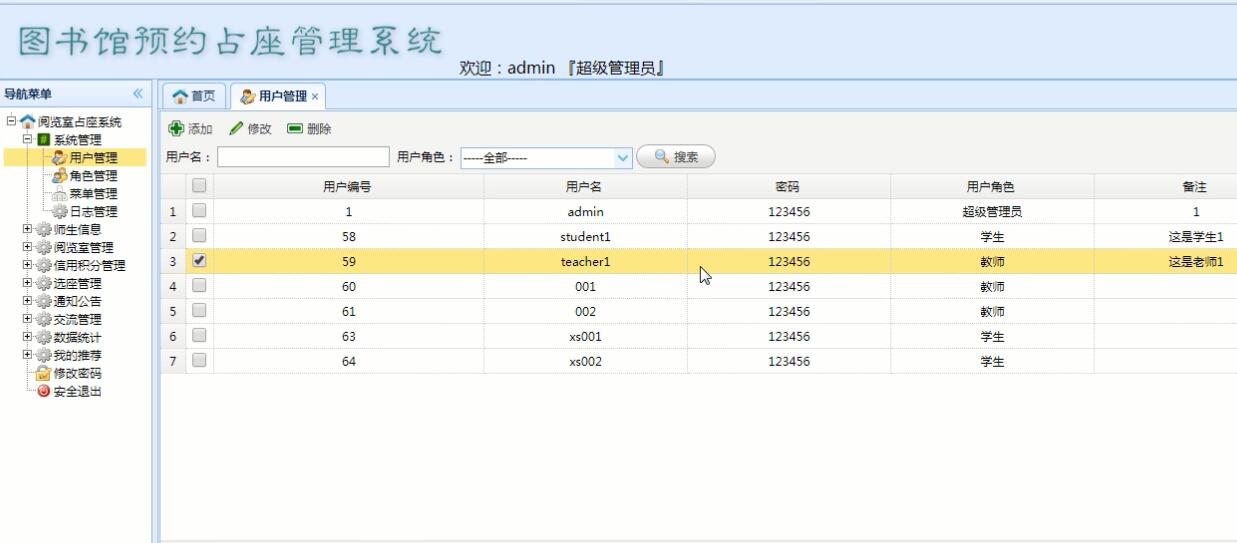Click the 修改 edit button label
Image resolution: width=1237 pixels, height=543 pixels.
[260, 129]
